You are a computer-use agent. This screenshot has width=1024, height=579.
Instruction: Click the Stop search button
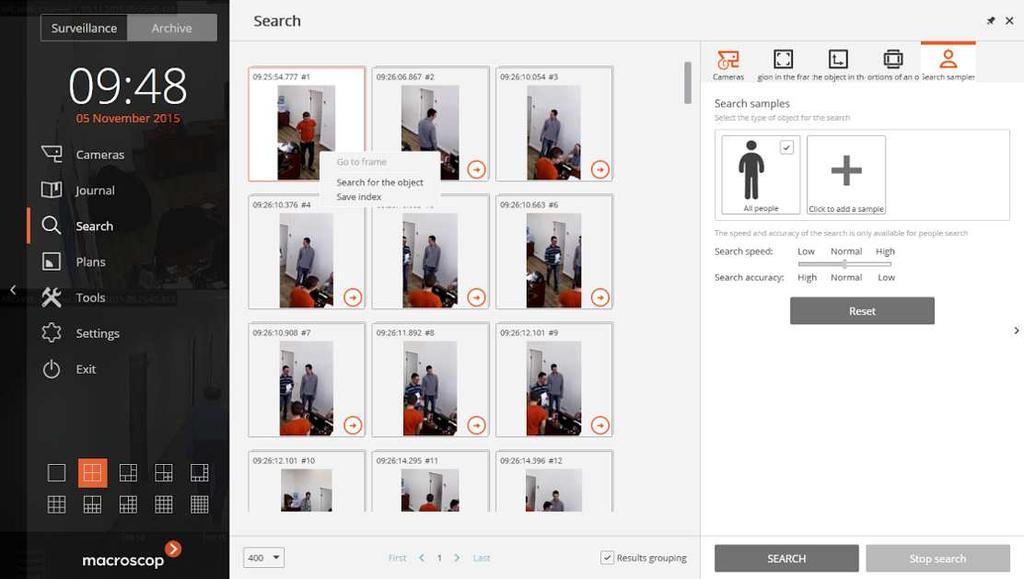coord(938,559)
